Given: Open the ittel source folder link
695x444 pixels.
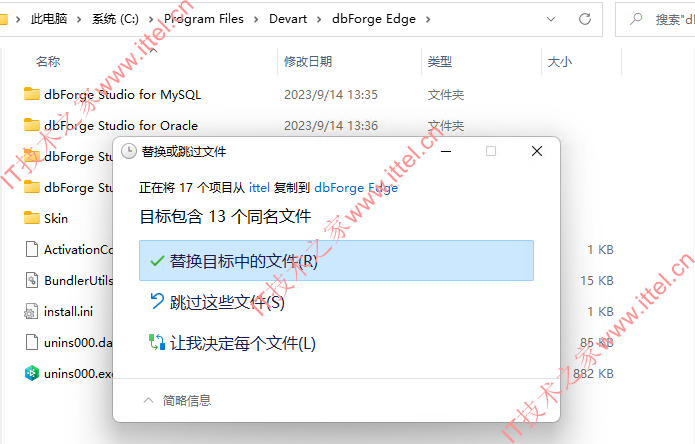Looking at the screenshot, I should (259, 188).
